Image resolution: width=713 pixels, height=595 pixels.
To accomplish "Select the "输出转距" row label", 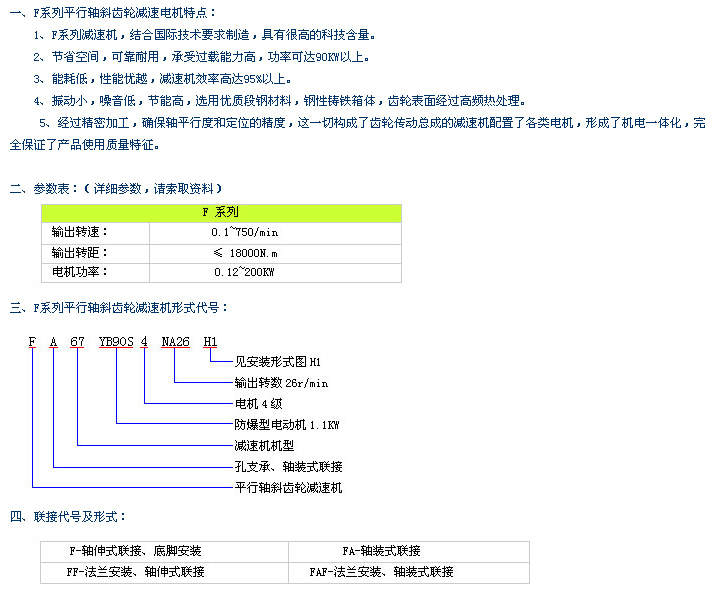I will pos(81,252).
